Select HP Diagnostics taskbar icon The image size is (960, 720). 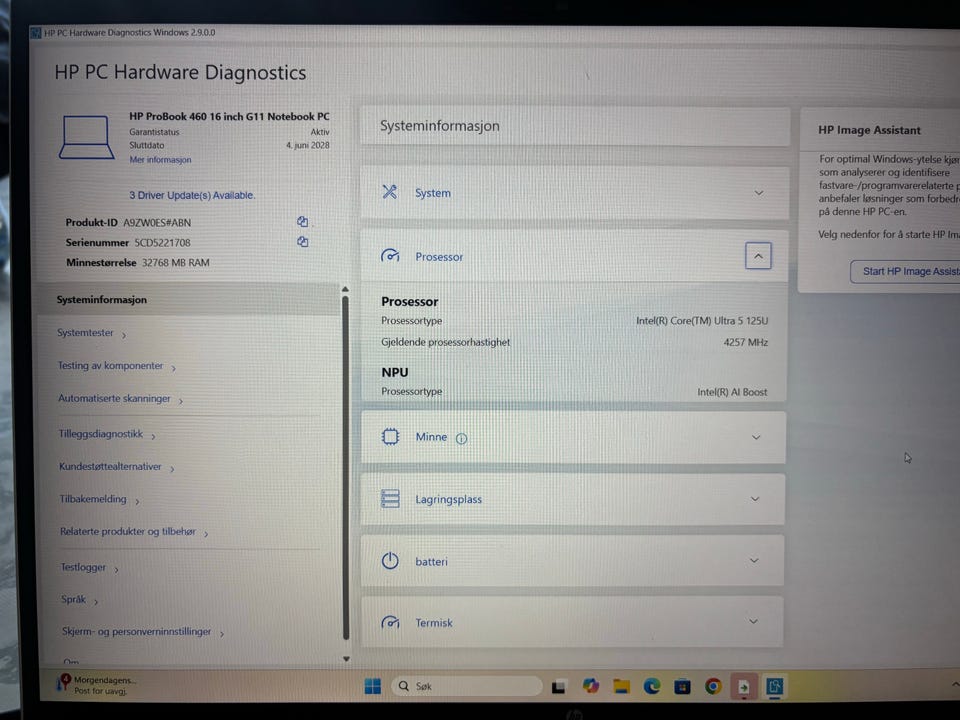774,686
